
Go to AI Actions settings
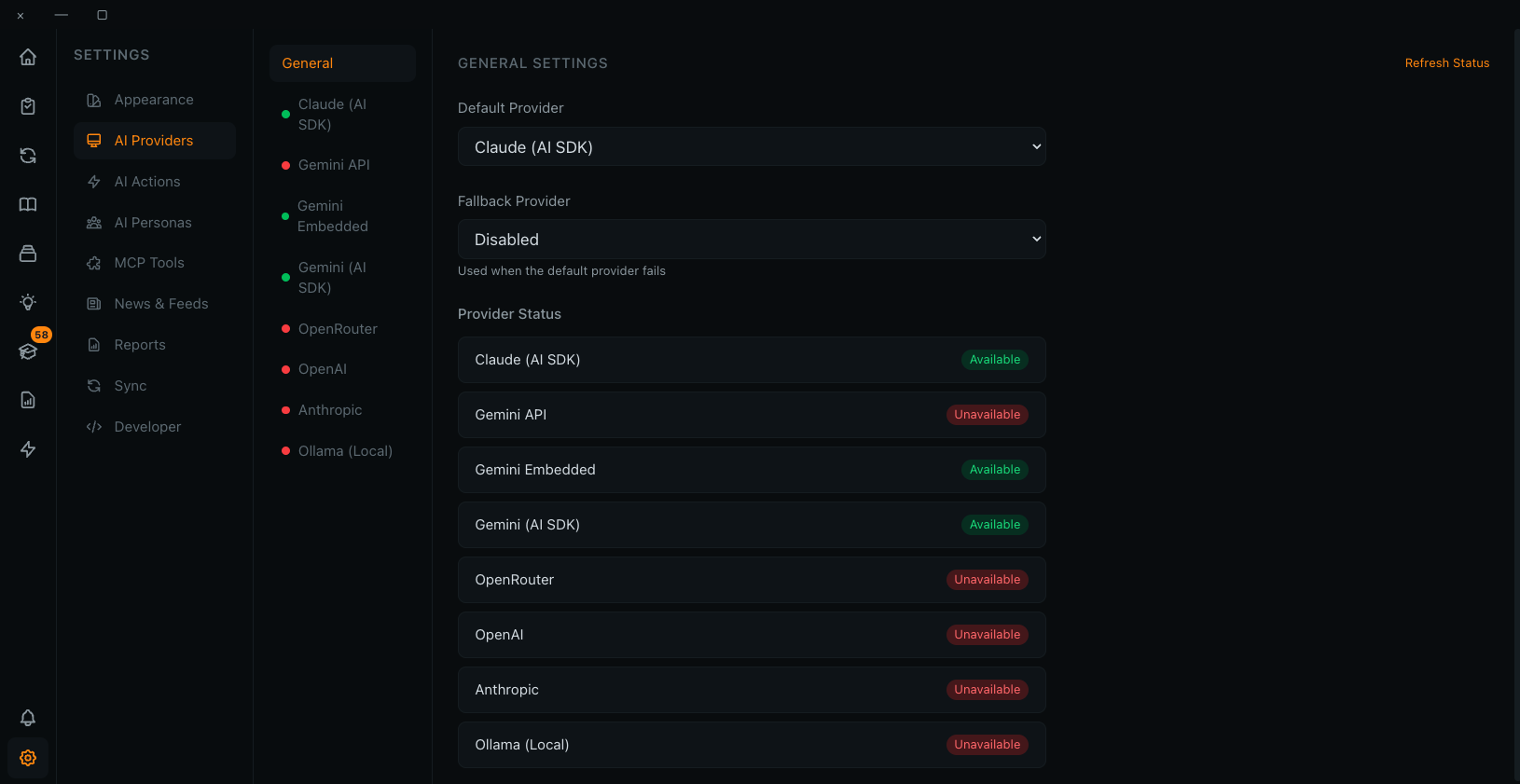point(155,182)
